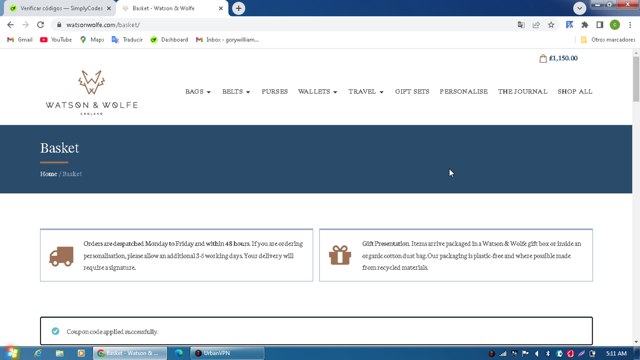Open the tab search chevron button

579,8
